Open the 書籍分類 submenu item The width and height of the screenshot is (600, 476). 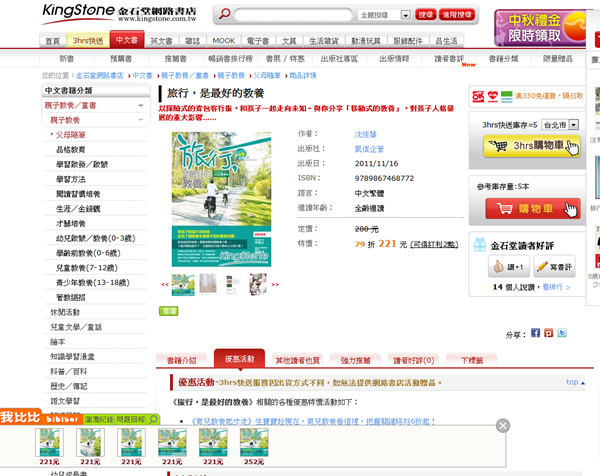pos(504,59)
